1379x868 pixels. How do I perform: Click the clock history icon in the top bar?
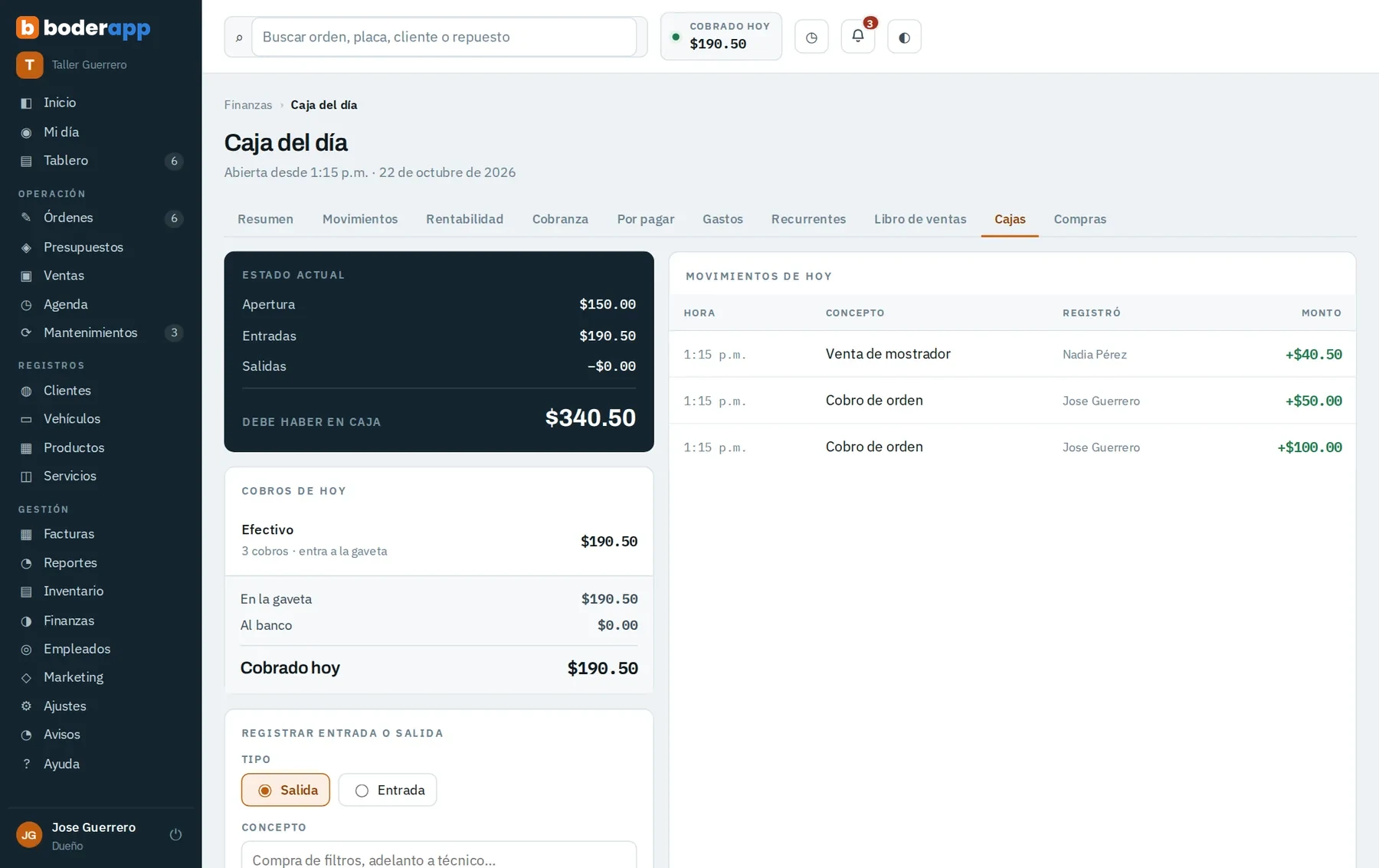(811, 37)
